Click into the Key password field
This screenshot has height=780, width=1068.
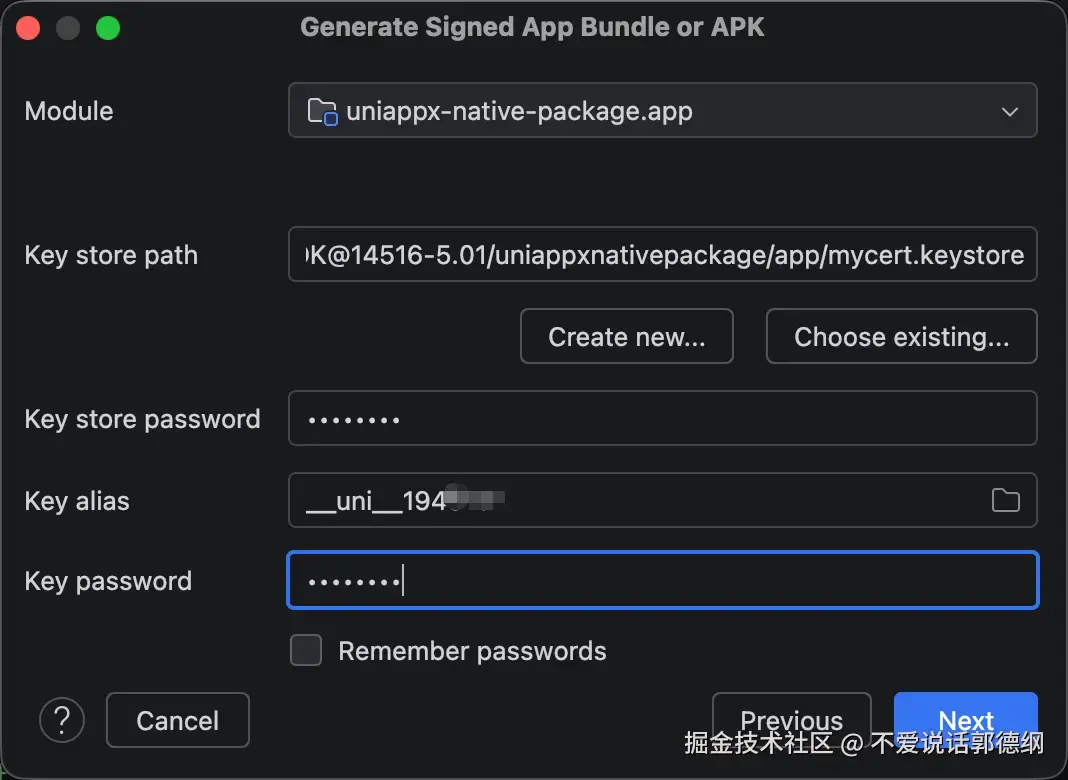tap(662, 581)
